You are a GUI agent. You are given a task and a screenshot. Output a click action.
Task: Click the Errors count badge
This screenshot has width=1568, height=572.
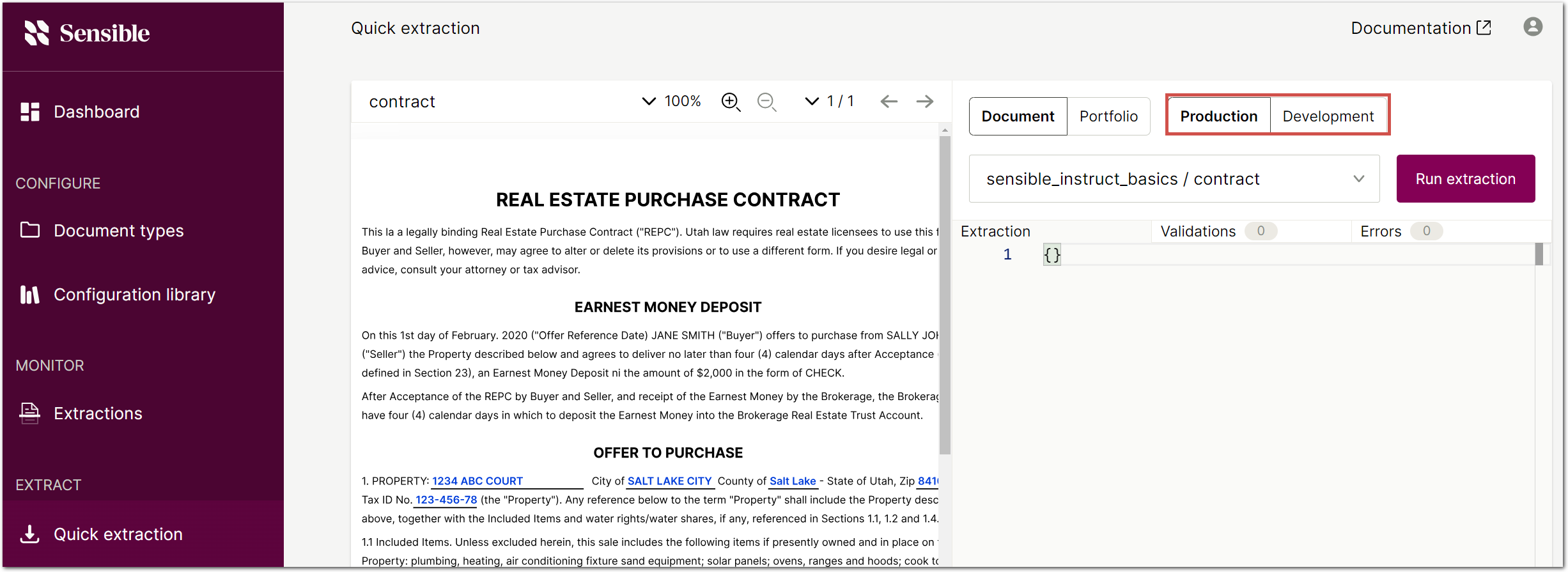(x=1426, y=231)
